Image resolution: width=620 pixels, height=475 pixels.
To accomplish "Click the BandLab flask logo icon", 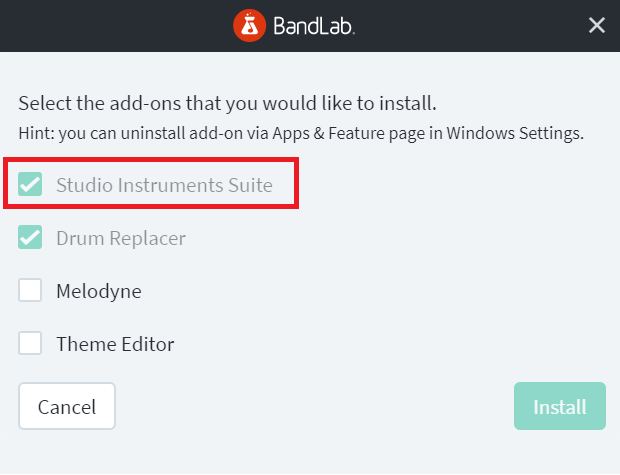I will (x=249, y=26).
